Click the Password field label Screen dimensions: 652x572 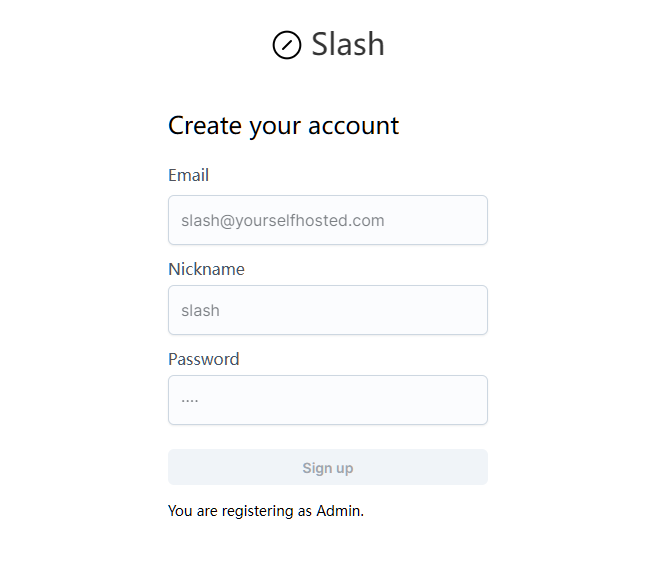click(x=204, y=359)
